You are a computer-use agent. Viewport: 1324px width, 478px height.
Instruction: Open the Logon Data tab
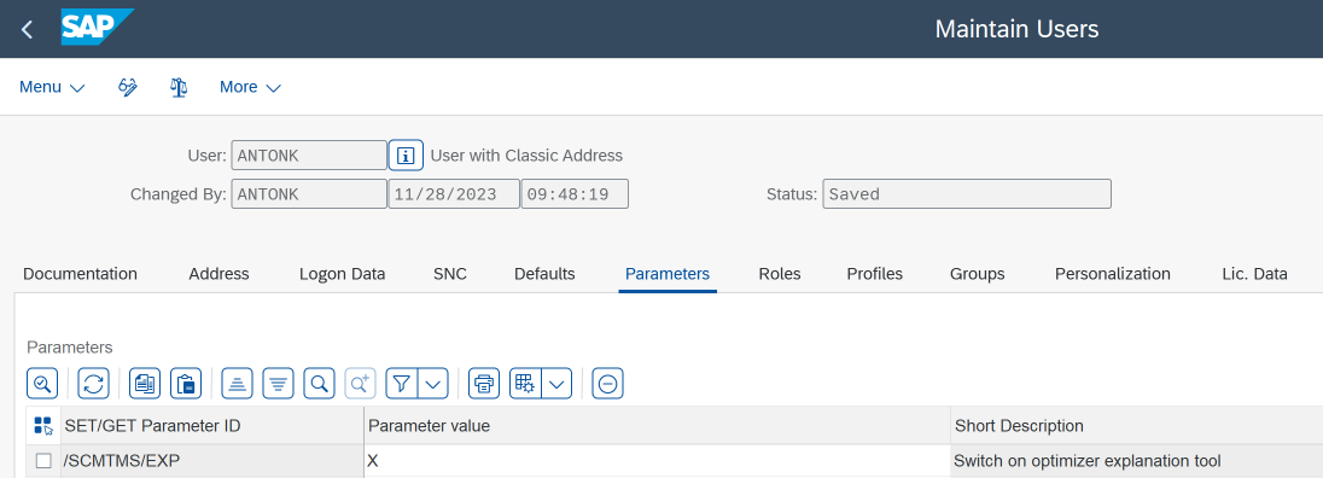pos(342,273)
